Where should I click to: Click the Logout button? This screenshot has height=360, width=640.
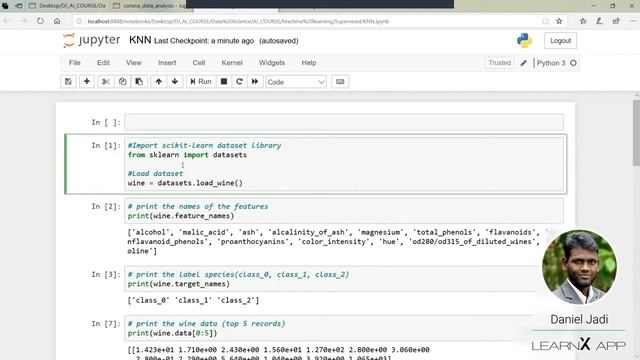click(560, 41)
